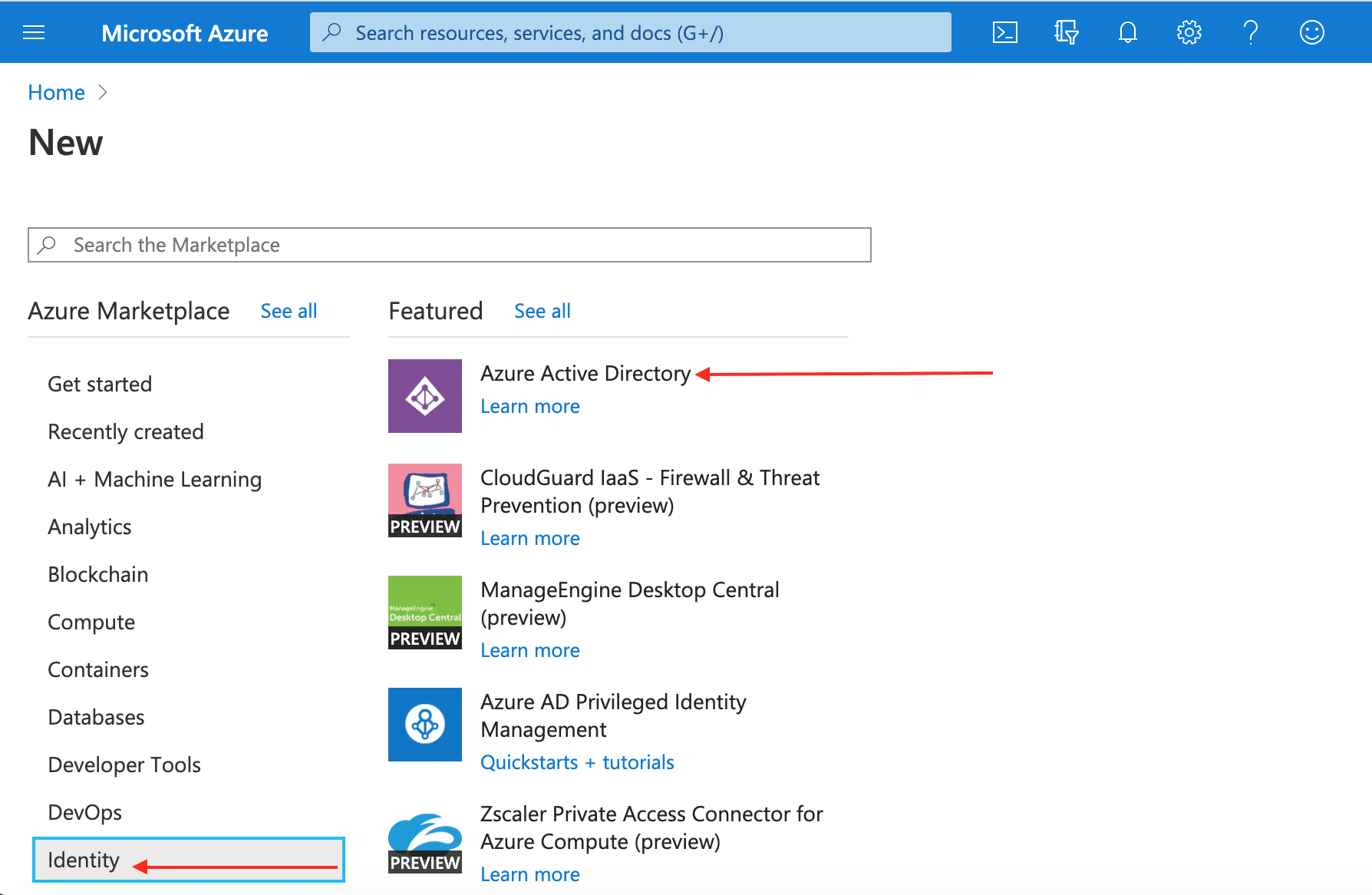Open the notifications bell
The height and width of the screenshot is (895, 1372).
point(1127,32)
